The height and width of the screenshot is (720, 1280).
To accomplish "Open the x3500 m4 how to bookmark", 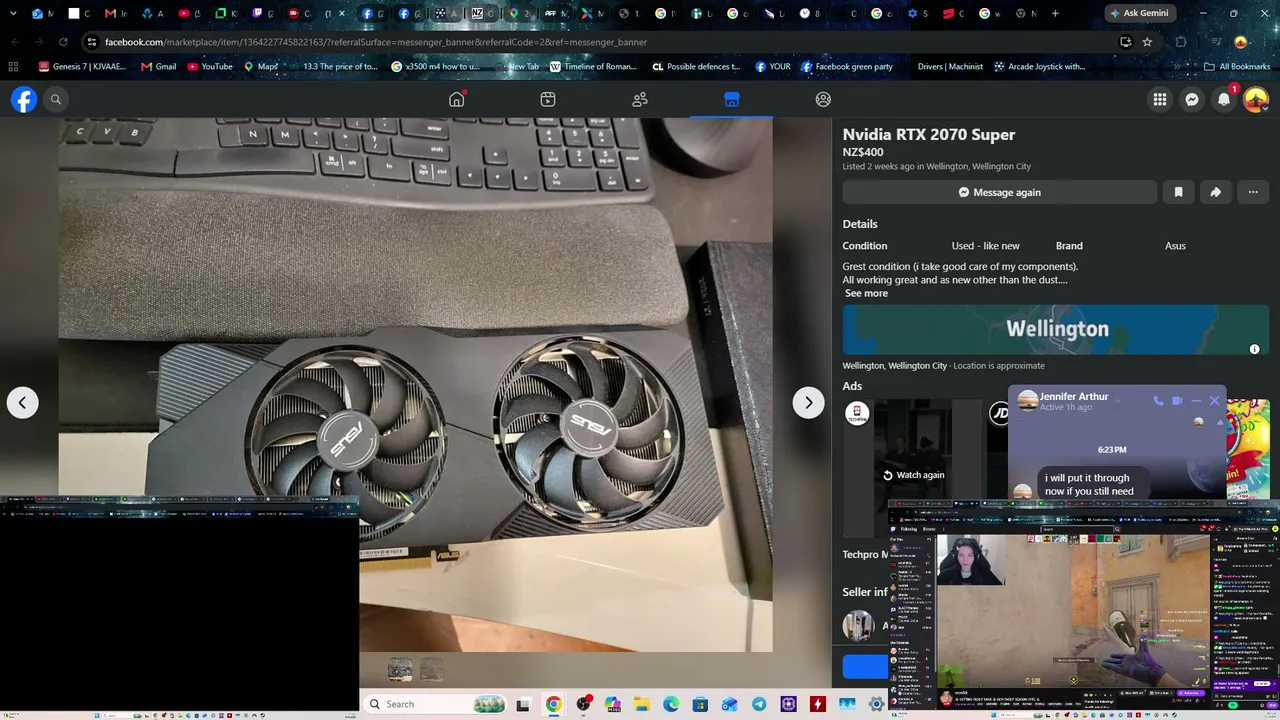I will (x=436, y=66).
